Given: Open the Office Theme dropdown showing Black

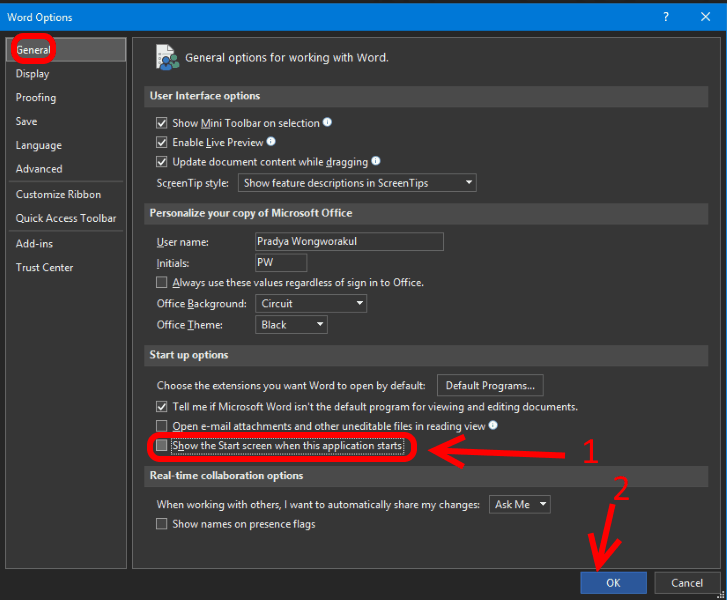Looking at the screenshot, I should pyautogui.click(x=291, y=325).
